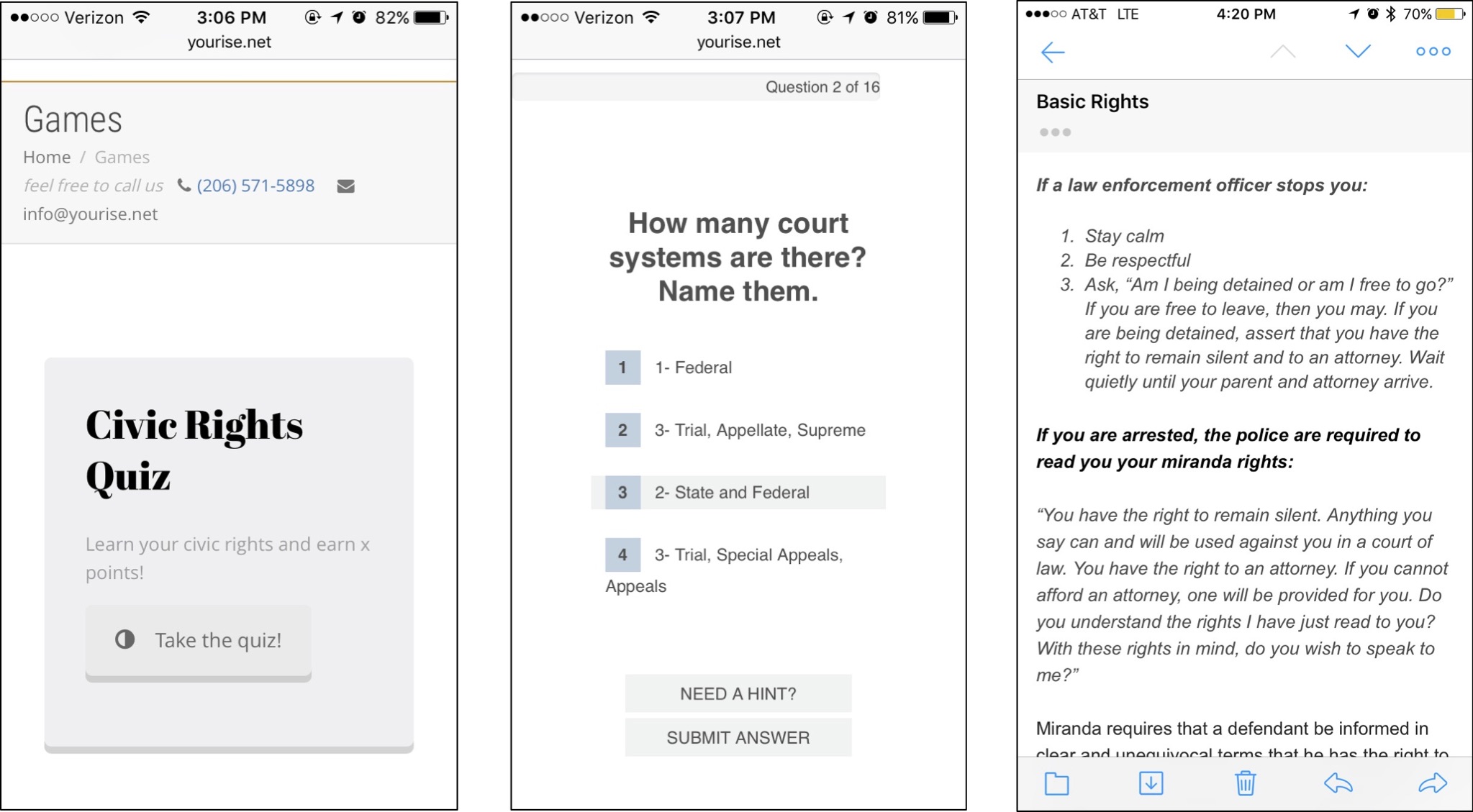This screenshot has width=1473, height=812.
Task: Delete email with trash icon
Action: 1245,783
